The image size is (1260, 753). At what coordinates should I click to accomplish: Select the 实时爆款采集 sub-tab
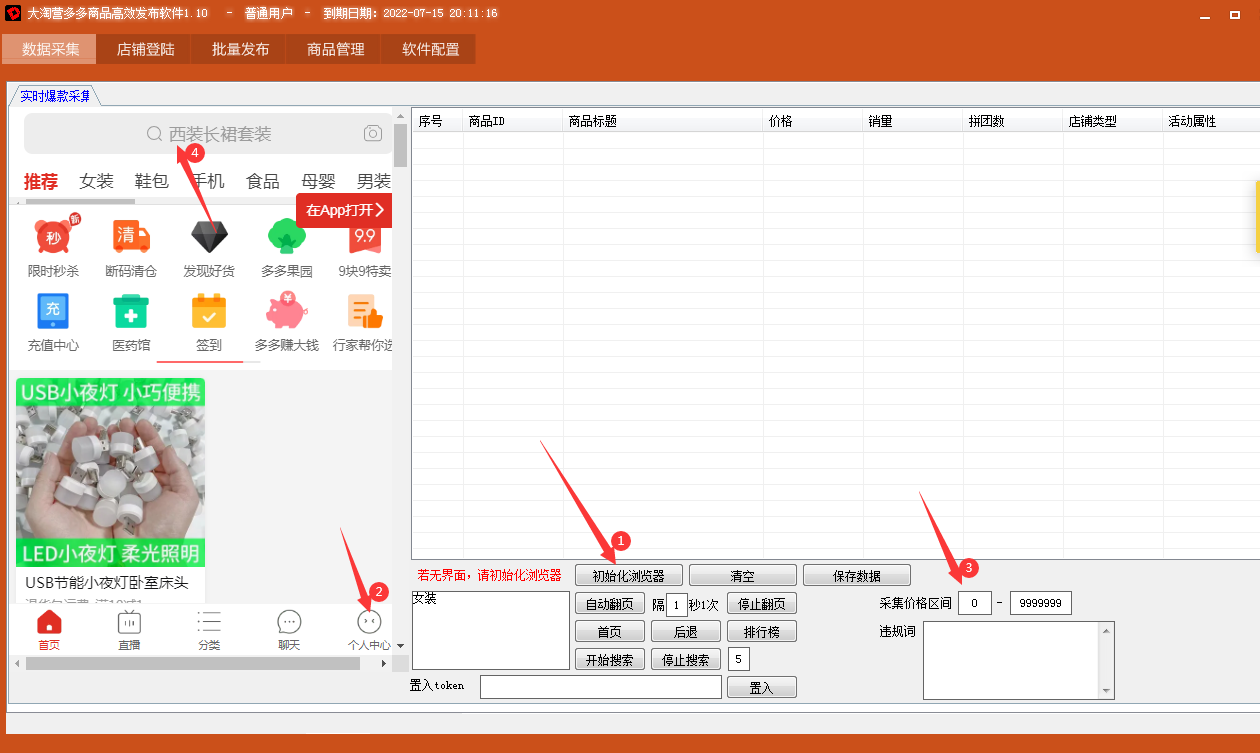pyautogui.click(x=55, y=96)
